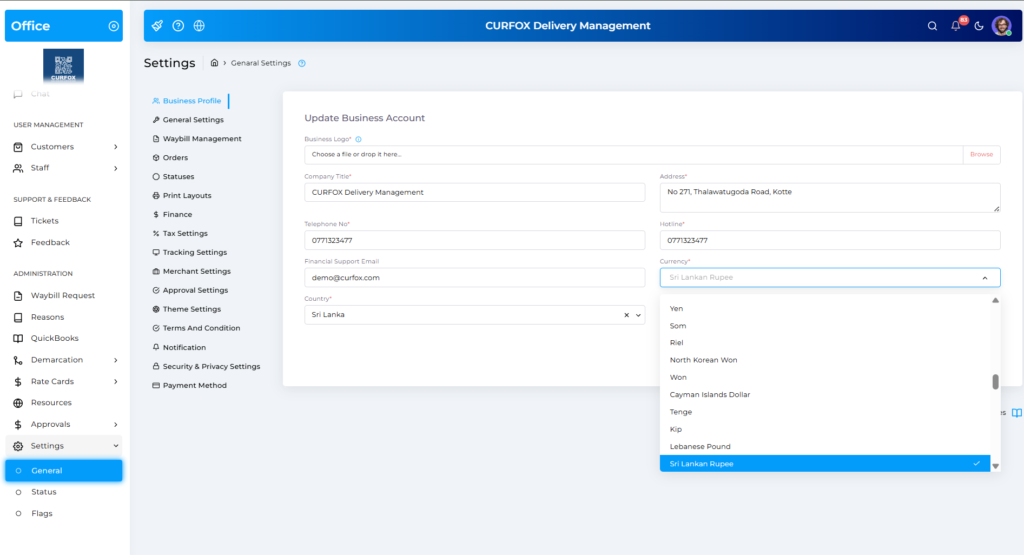
Task: Open Tracking Settings tab
Action: [189, 252]
